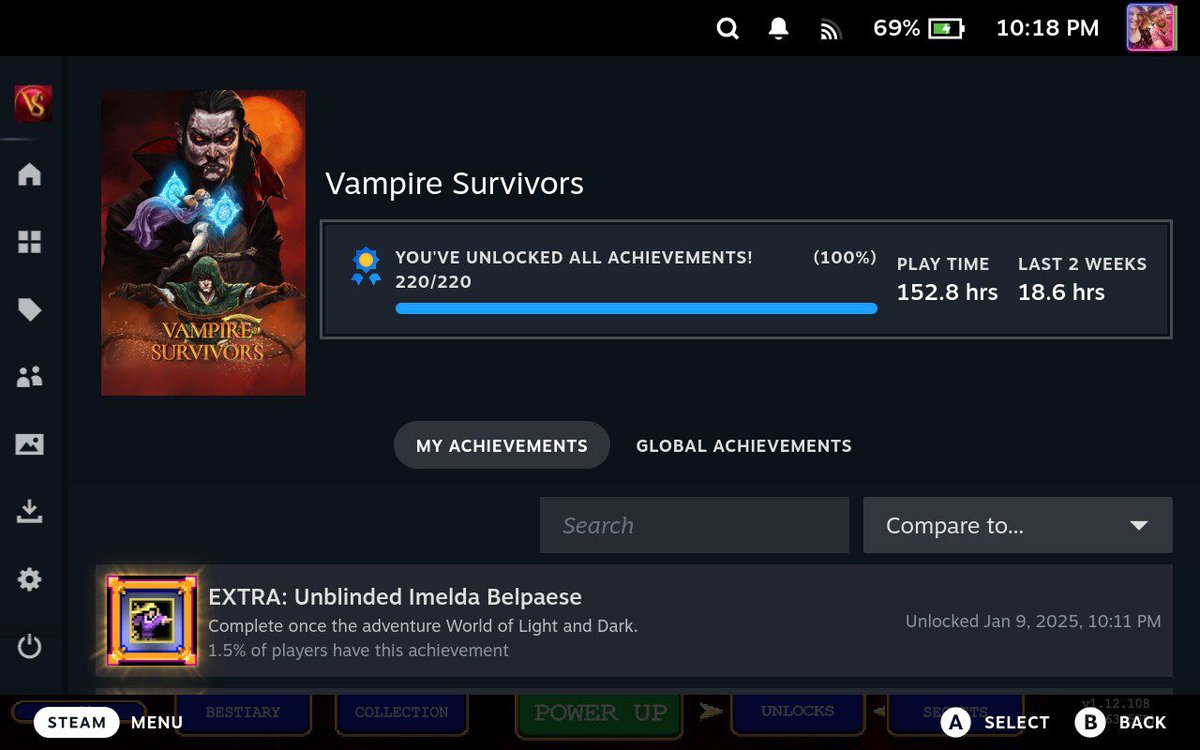The width and height of the screenshot is (1200, 750).
Task: Click the Search achievements input field
Action: click(x=694, y=525)
